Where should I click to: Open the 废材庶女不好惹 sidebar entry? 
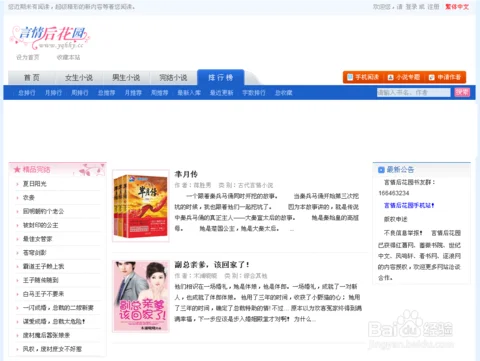pos(52,349)
